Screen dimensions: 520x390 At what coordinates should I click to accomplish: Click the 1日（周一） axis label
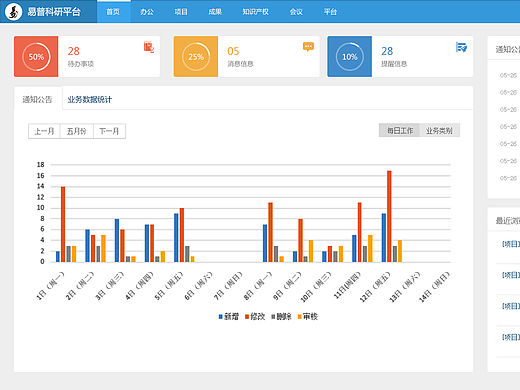pos(50,286)
